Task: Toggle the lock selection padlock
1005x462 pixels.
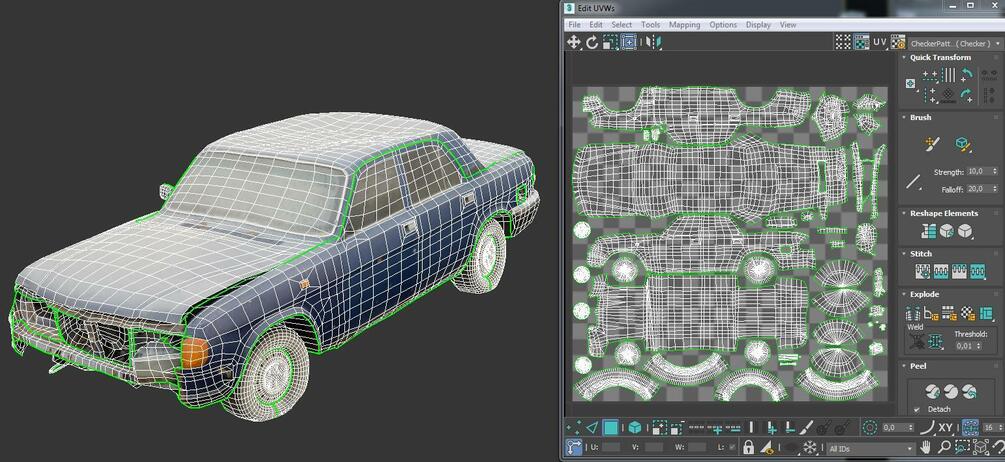Action: (x=748, y=447)
